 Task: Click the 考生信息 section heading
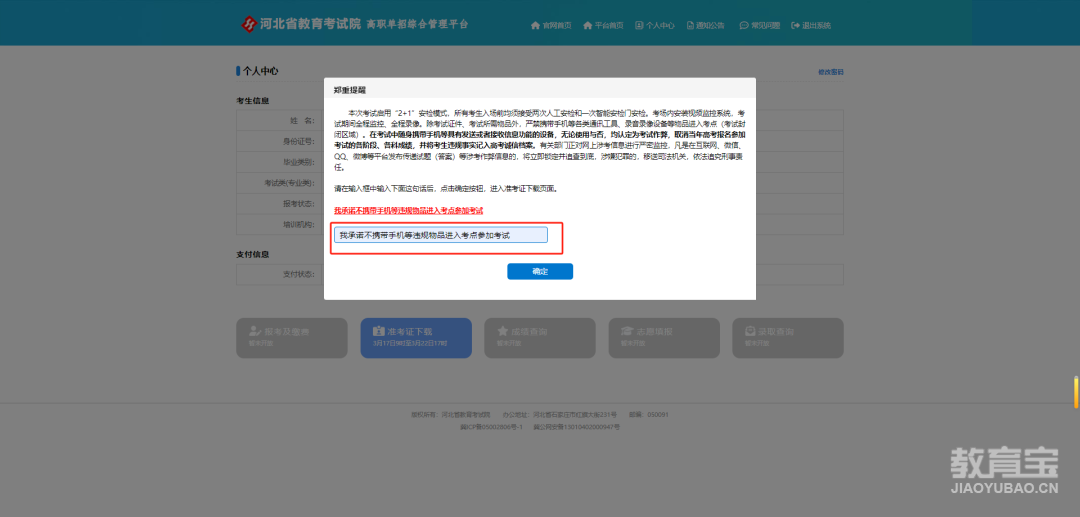click(253, 101)
